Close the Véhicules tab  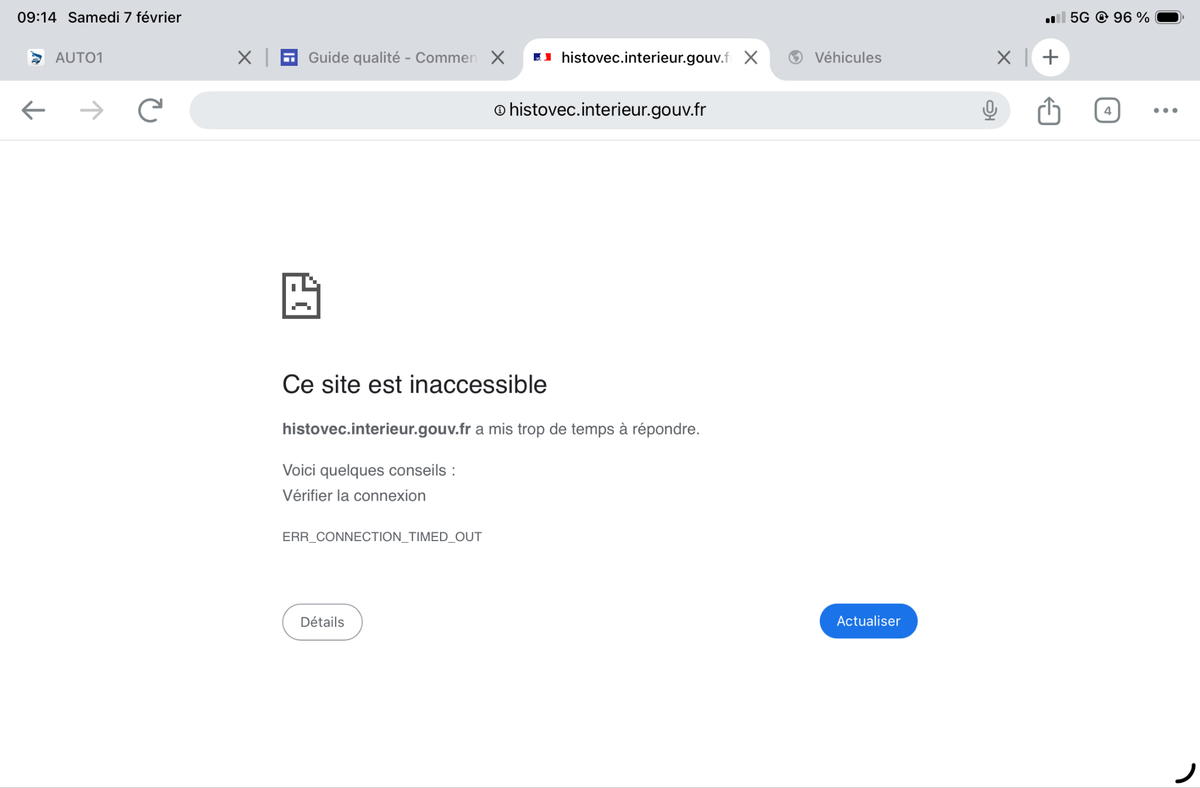[x=1004, y=57]
